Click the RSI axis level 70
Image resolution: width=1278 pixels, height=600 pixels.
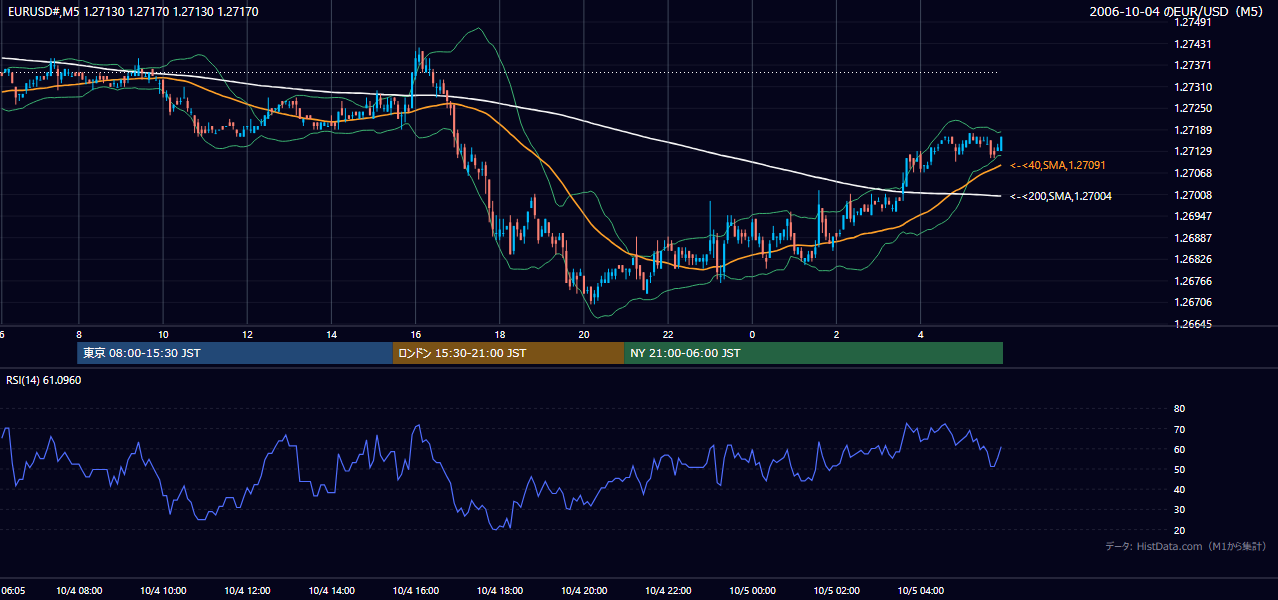pos(1179,429)
